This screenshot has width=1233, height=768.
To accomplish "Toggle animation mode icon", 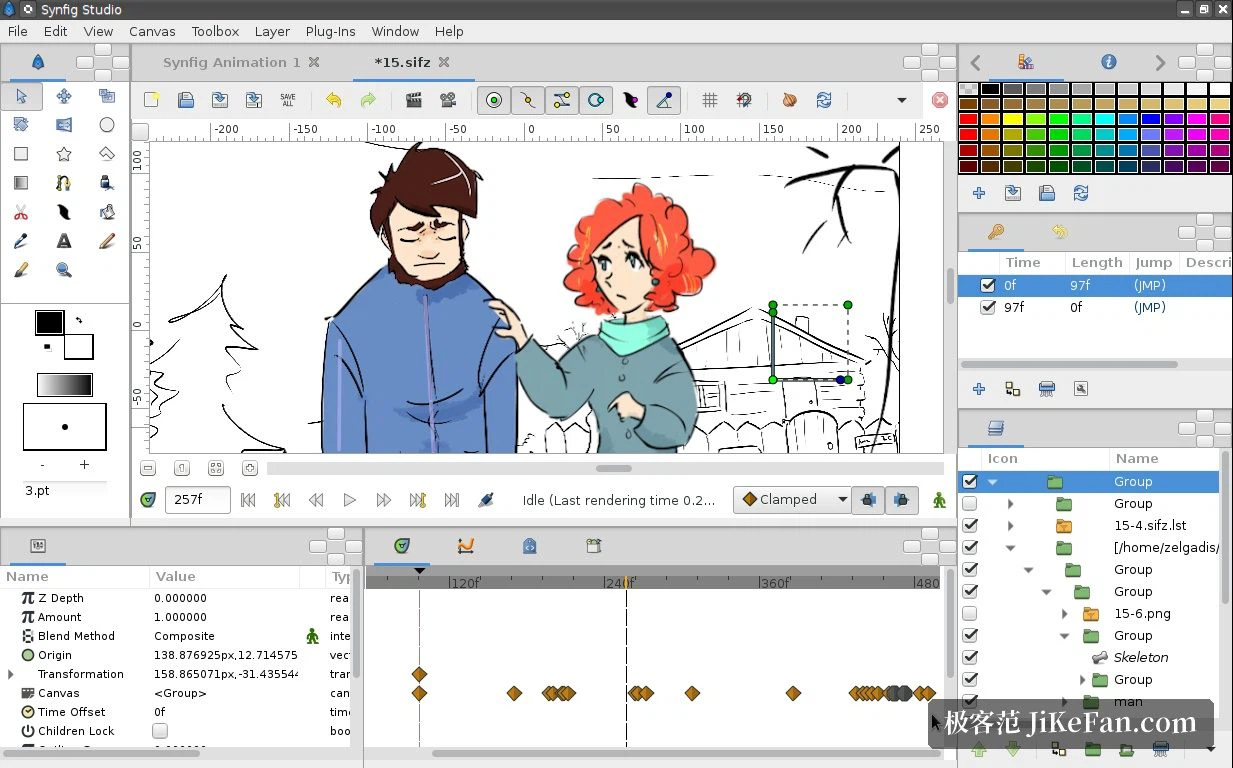I will [939, 500].
